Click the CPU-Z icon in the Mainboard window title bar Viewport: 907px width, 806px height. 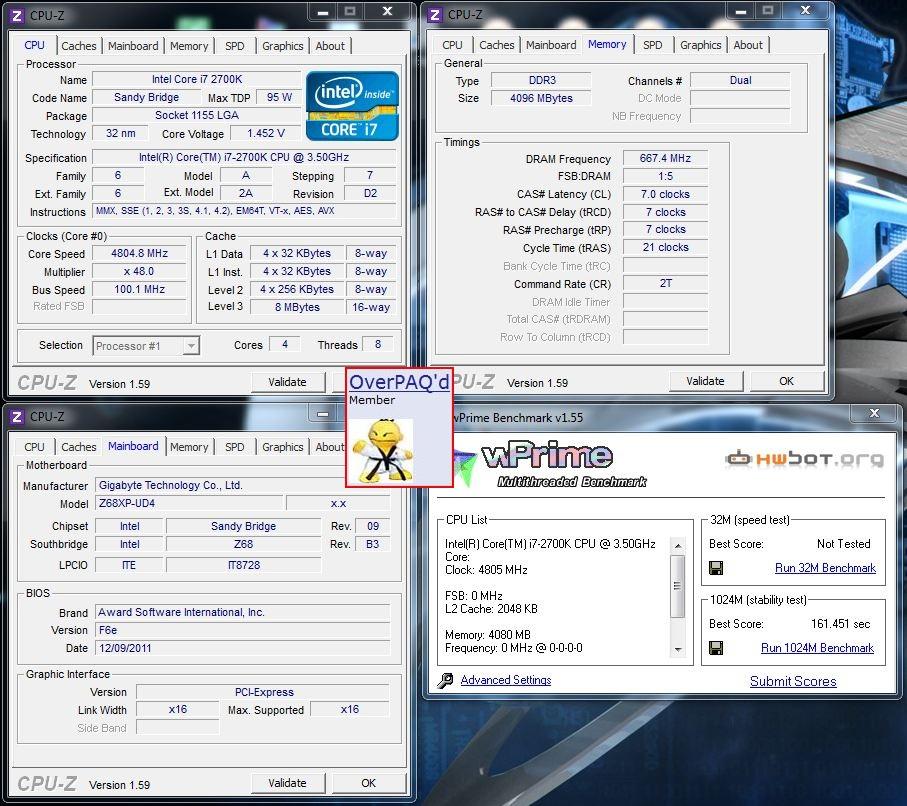point(17,417)
